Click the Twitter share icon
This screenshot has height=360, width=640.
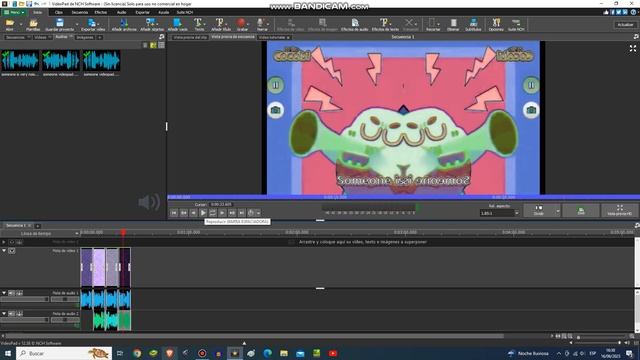point(619,12)
